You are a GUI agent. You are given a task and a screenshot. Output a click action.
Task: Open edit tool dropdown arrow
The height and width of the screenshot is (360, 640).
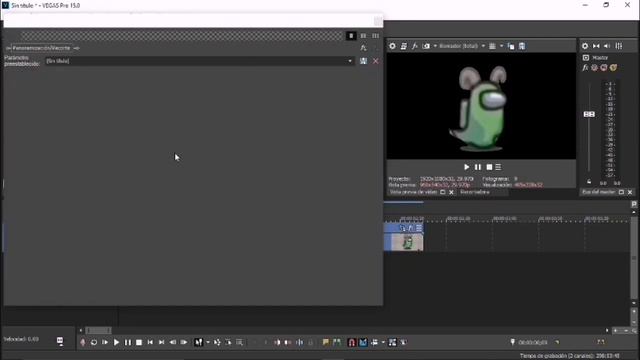point(208,342)
